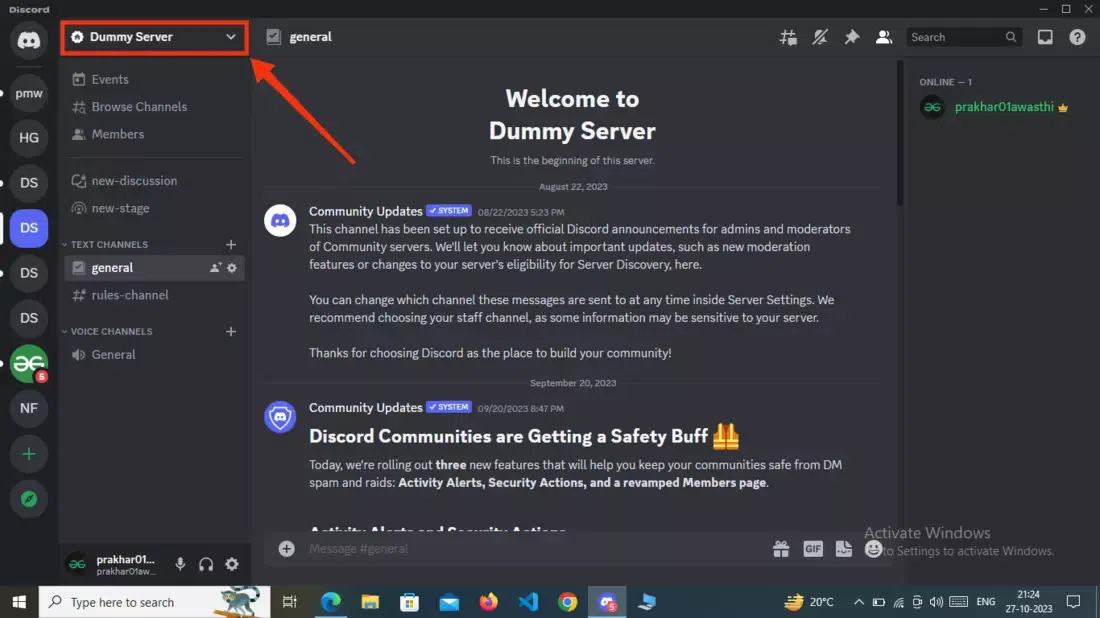Open the NF server icon

pyautogui.click(x=29, y=408)
